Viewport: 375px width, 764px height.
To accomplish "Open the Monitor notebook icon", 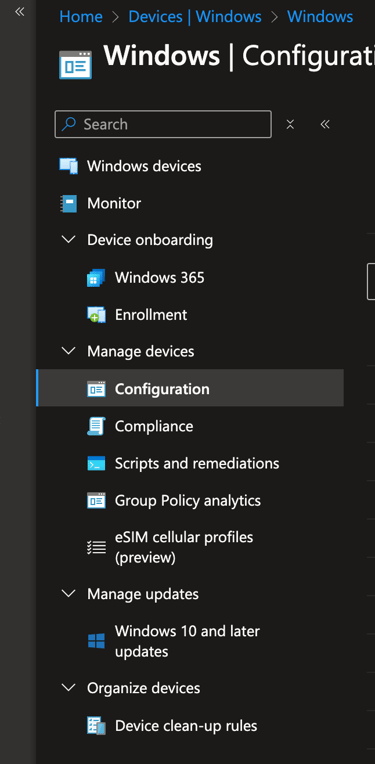I will [x=69, y=203].
